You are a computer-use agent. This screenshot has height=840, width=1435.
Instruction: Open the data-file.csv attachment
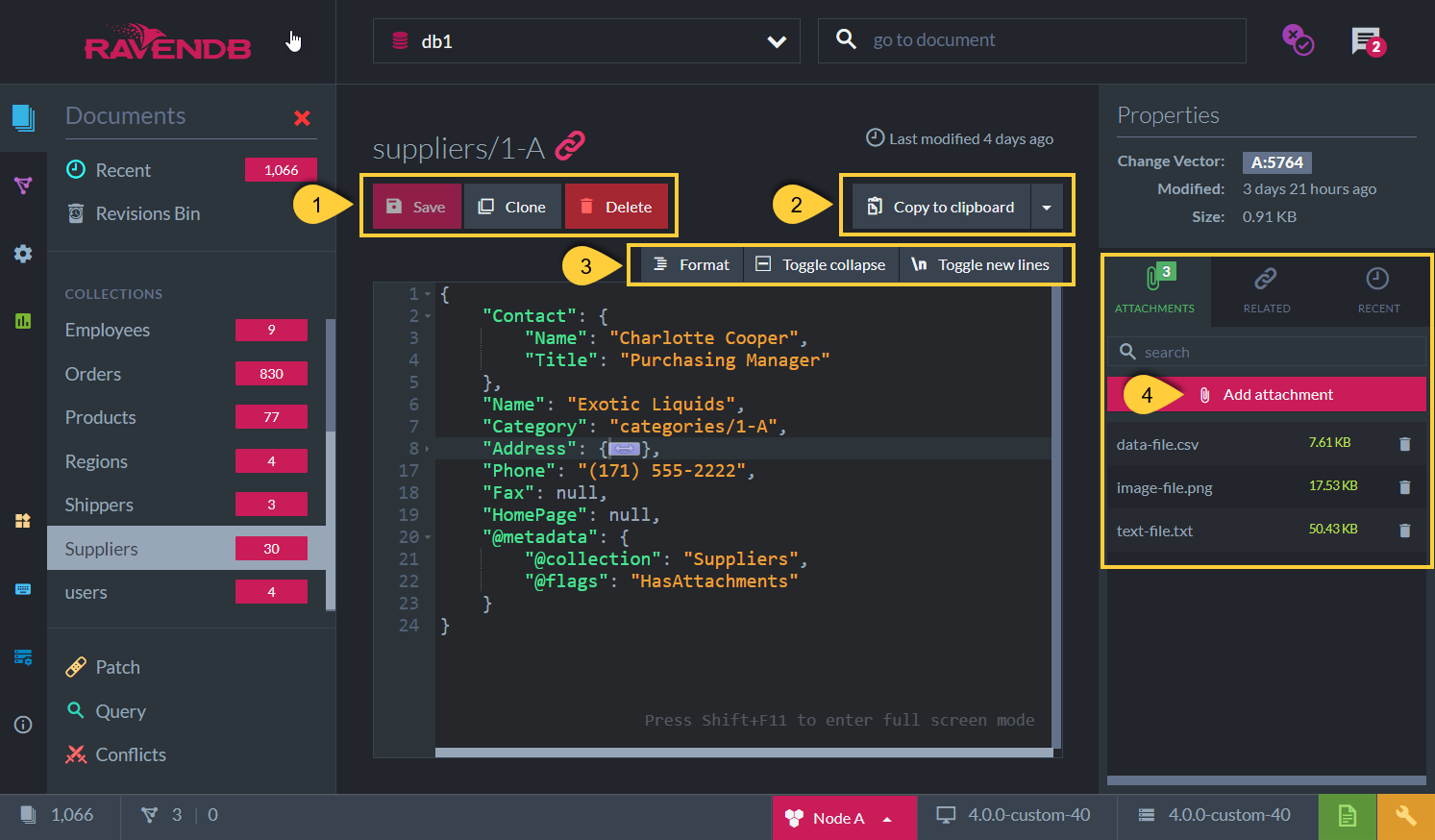(x=1157, y=444)
